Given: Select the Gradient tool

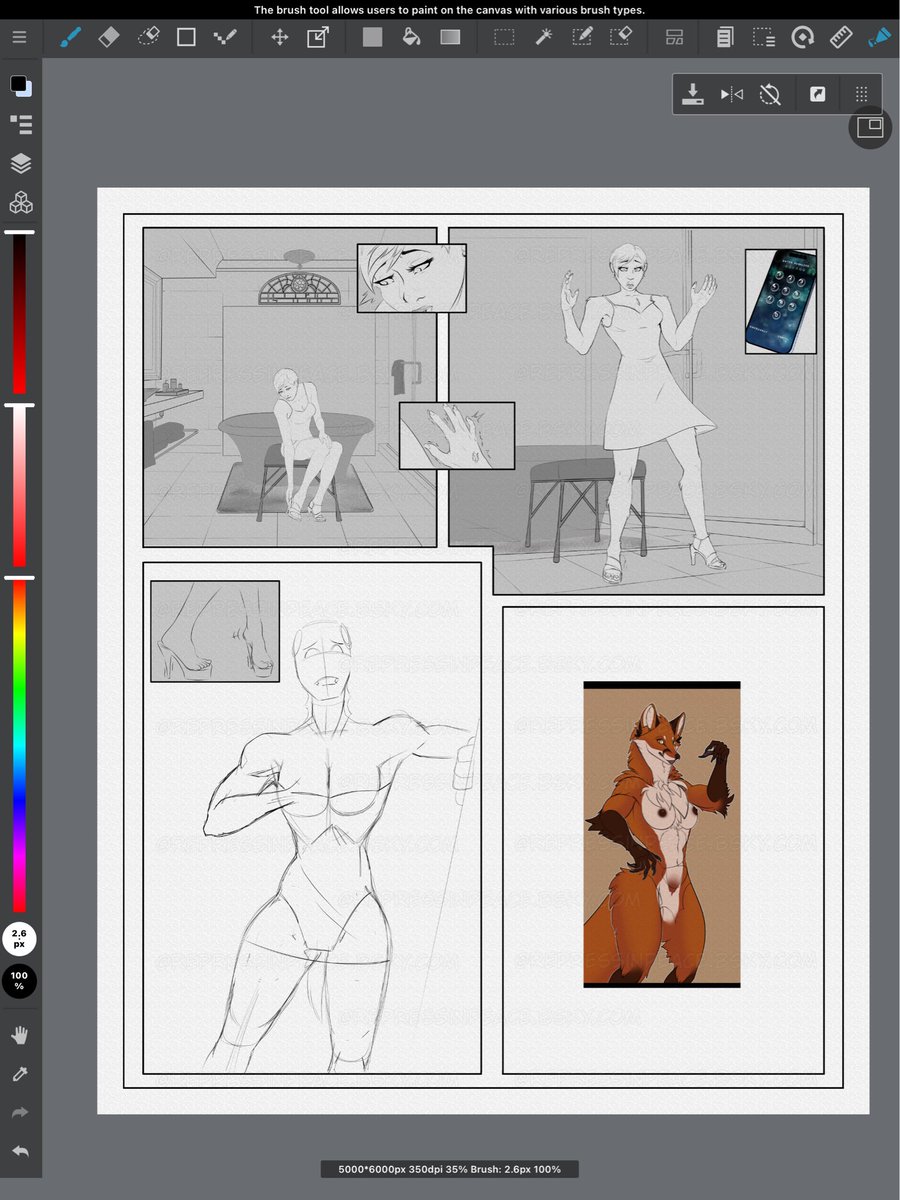Looking at the screenshot, I should 450,37.
